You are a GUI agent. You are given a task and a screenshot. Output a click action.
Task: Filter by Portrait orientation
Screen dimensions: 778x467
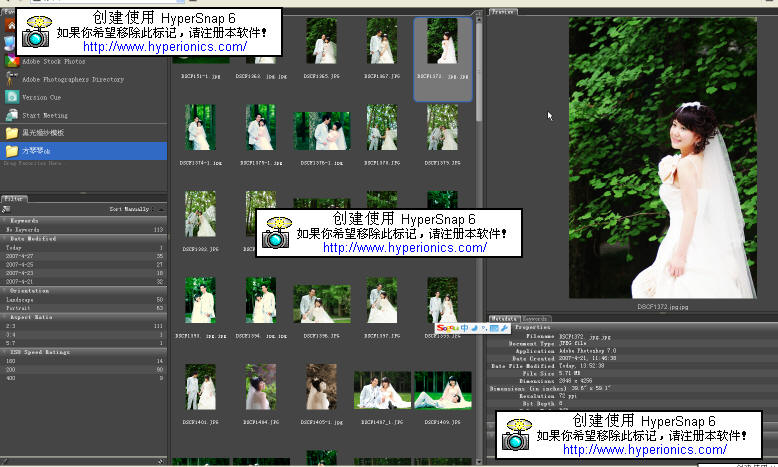(x=83, y=308)
